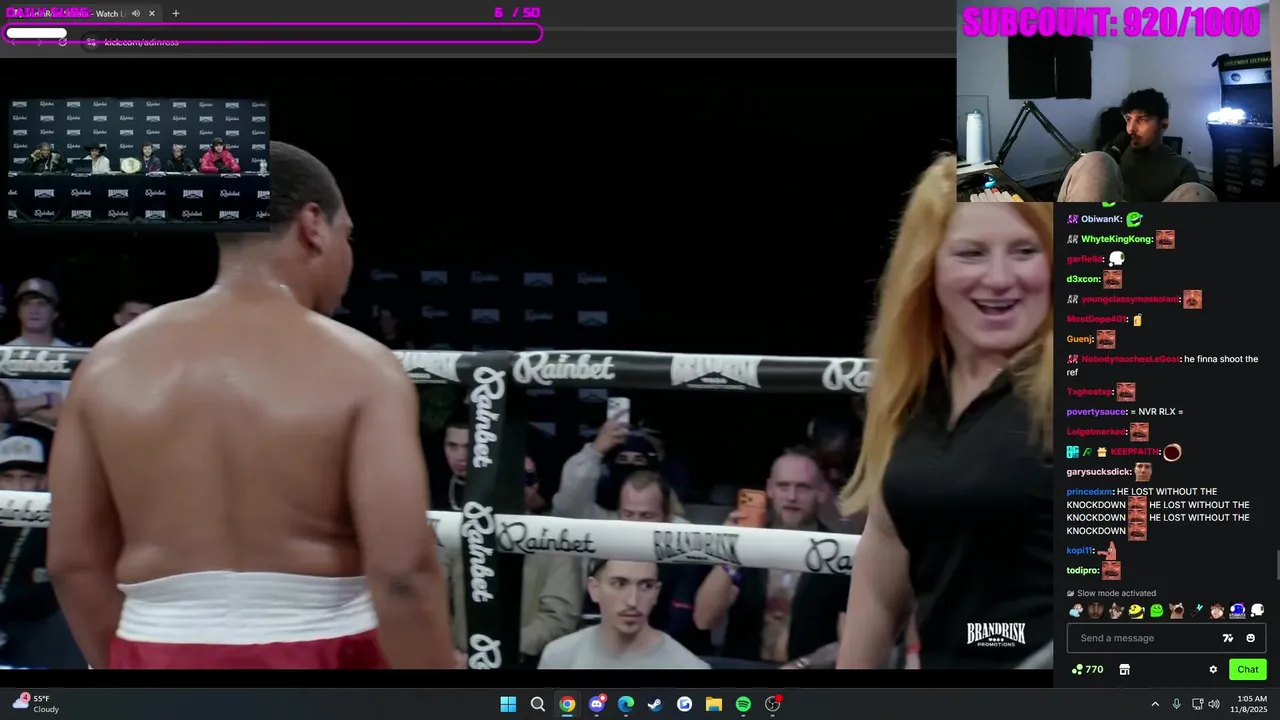The image size is (1280, 720).
Task: Open a new browser tab
Action: pyautogui.click(x=176, y=13)
